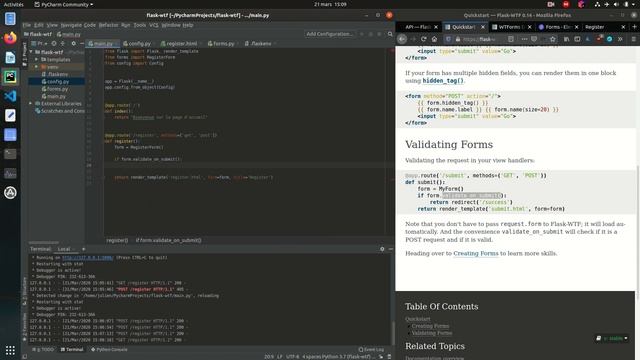Viewport: 640px width, 360px height.
Task: Open Project view dropdown
Action: coord(40,43)
